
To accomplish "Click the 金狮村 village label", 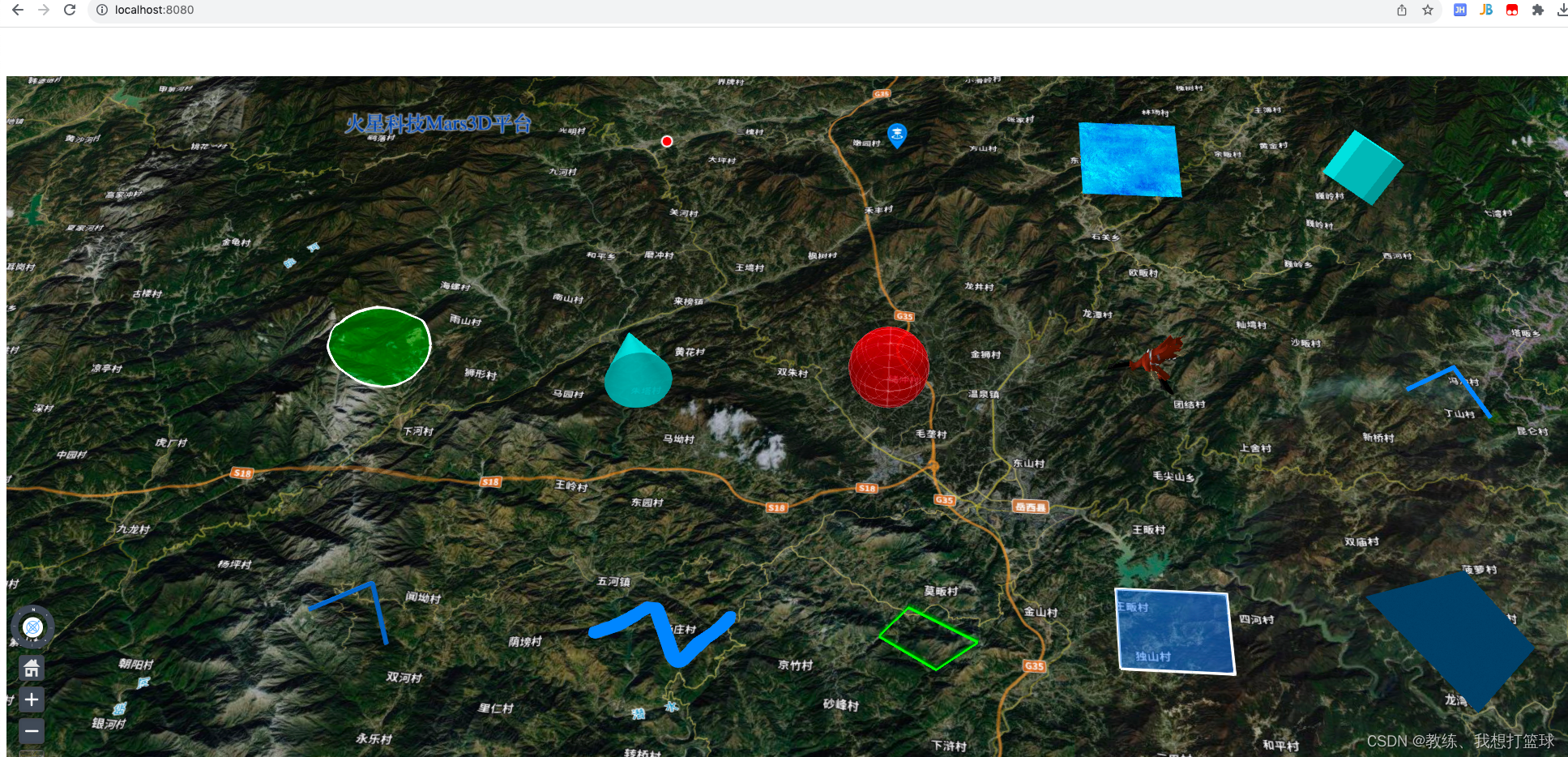I will coord(986,354).
